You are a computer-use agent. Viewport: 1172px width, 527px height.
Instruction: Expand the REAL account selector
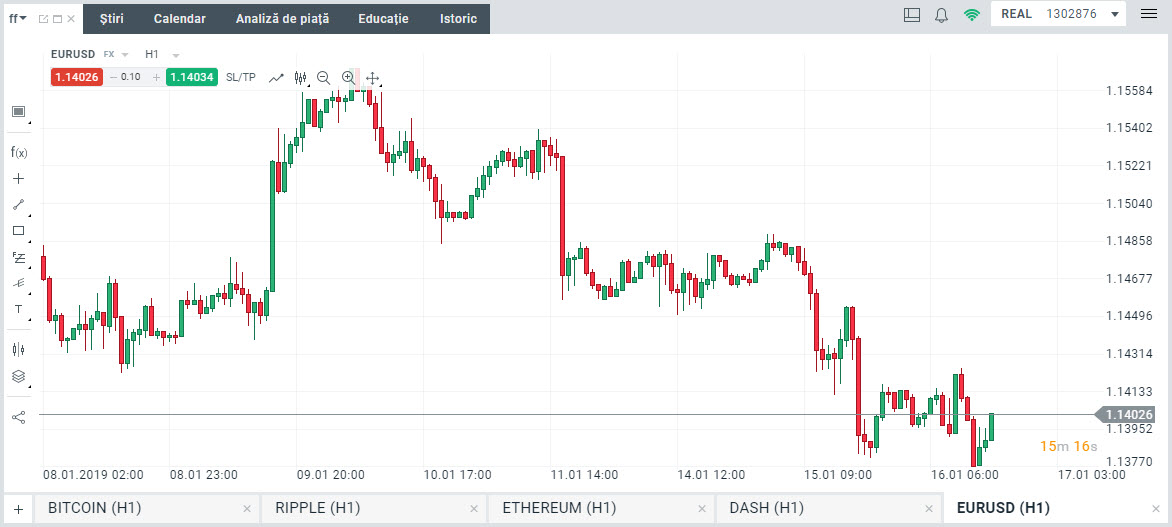pos(1114,15)
